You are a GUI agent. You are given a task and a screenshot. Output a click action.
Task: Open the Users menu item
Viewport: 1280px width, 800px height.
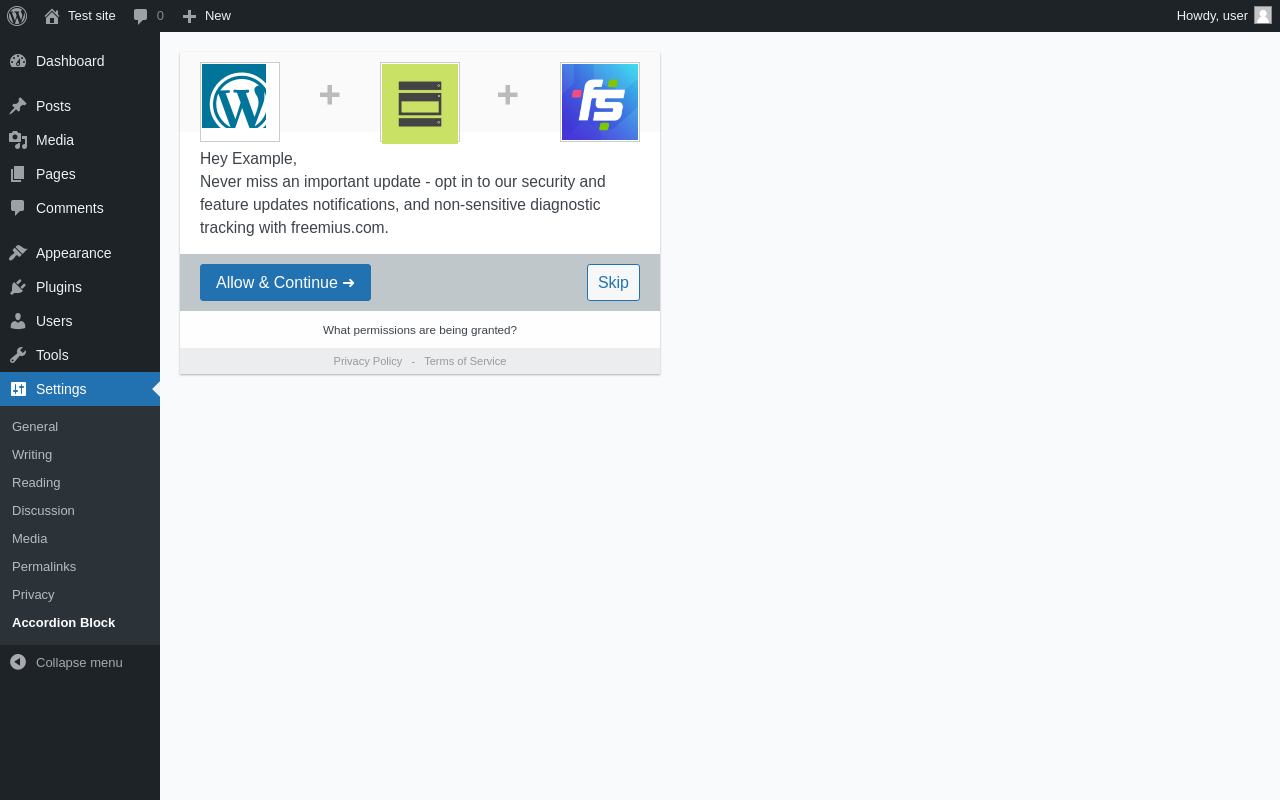pyautogui.click(x=80, y=321)
